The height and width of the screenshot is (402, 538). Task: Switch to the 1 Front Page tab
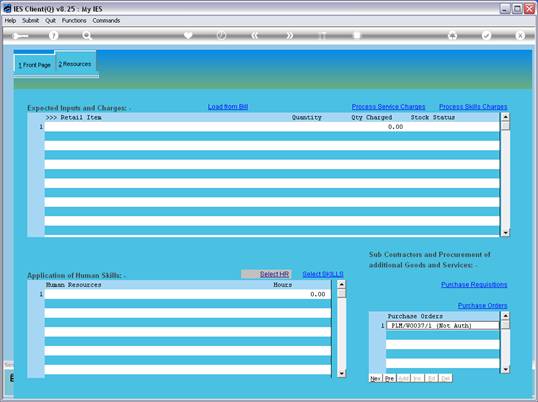coord(34,65)
